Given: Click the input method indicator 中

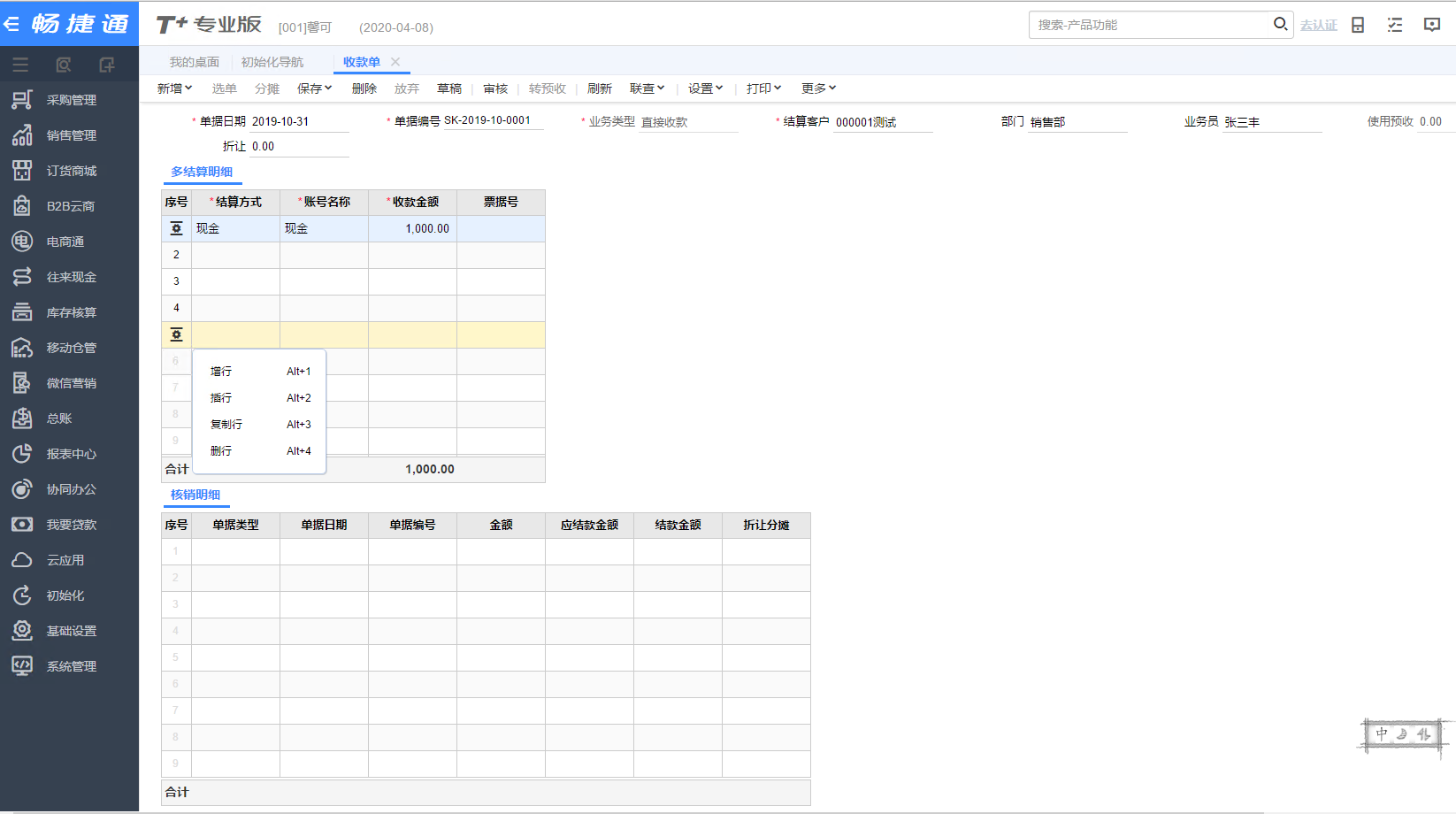Looking at the screenshot, I should (x=1382, y=733).
